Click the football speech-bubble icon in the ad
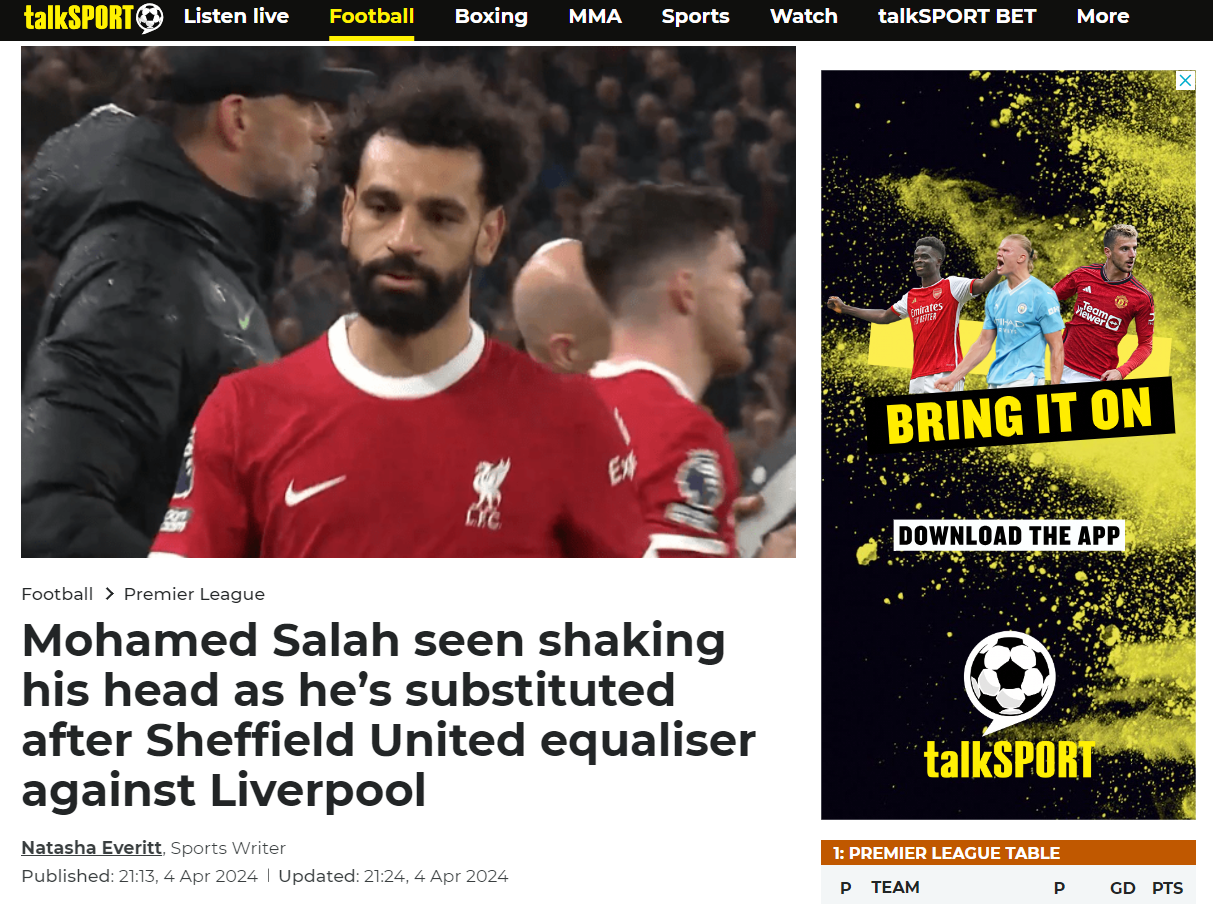Viewport: 1213px width, 904px height. (1009, 679)
